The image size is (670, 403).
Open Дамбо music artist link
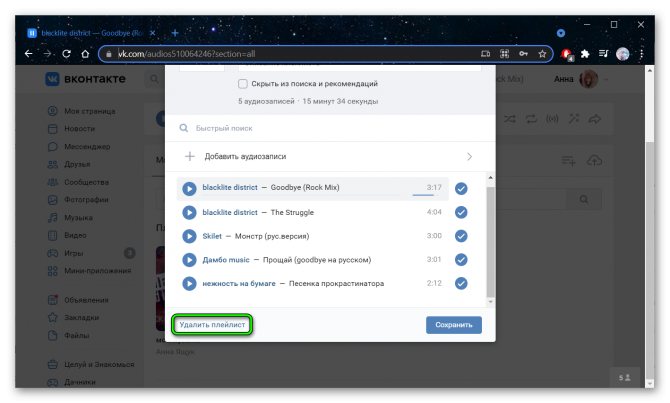(226, 260)
